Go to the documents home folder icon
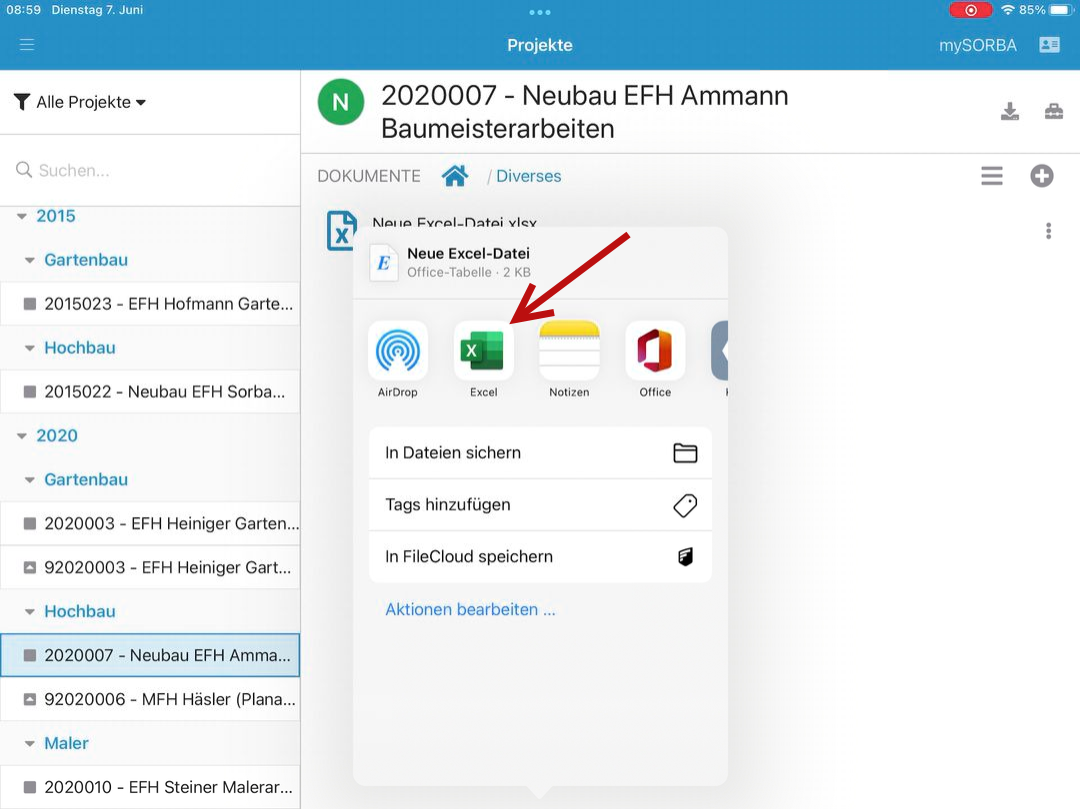Image resolution: width=1080 pixels, height=809 pixels. pos(455,176)
